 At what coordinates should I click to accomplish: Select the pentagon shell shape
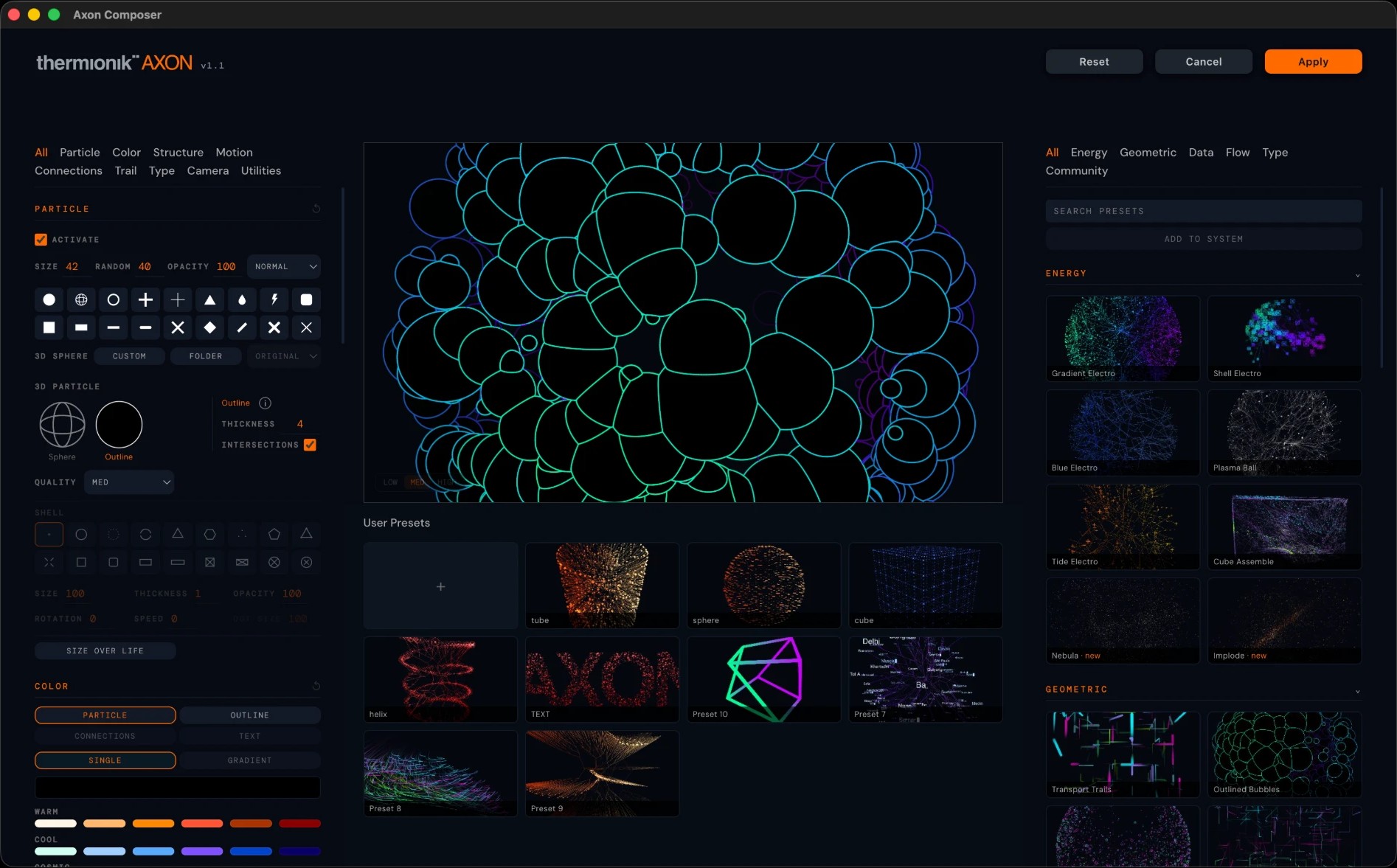[274, 534]
